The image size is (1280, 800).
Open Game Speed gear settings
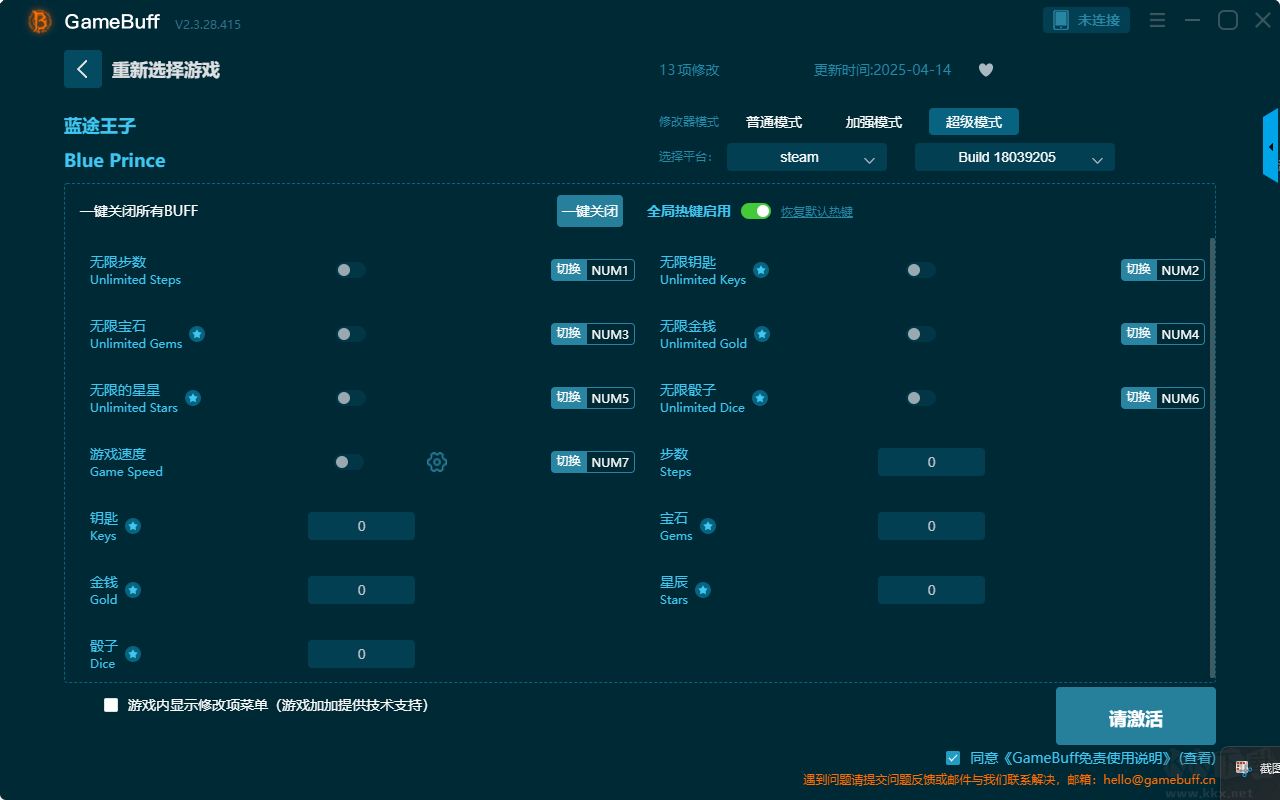point(437,462)
